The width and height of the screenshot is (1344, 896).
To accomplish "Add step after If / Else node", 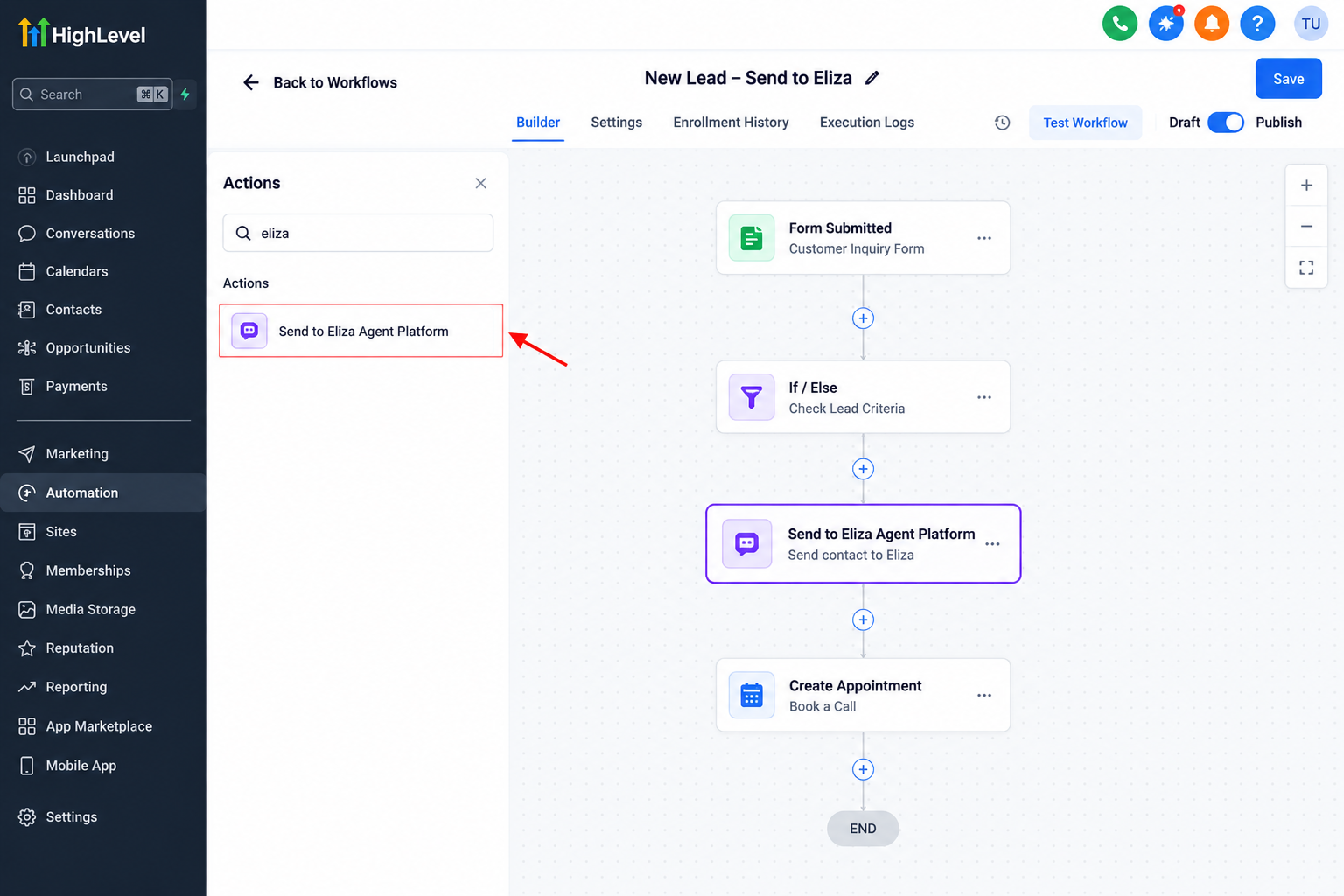I will point(863,469).
